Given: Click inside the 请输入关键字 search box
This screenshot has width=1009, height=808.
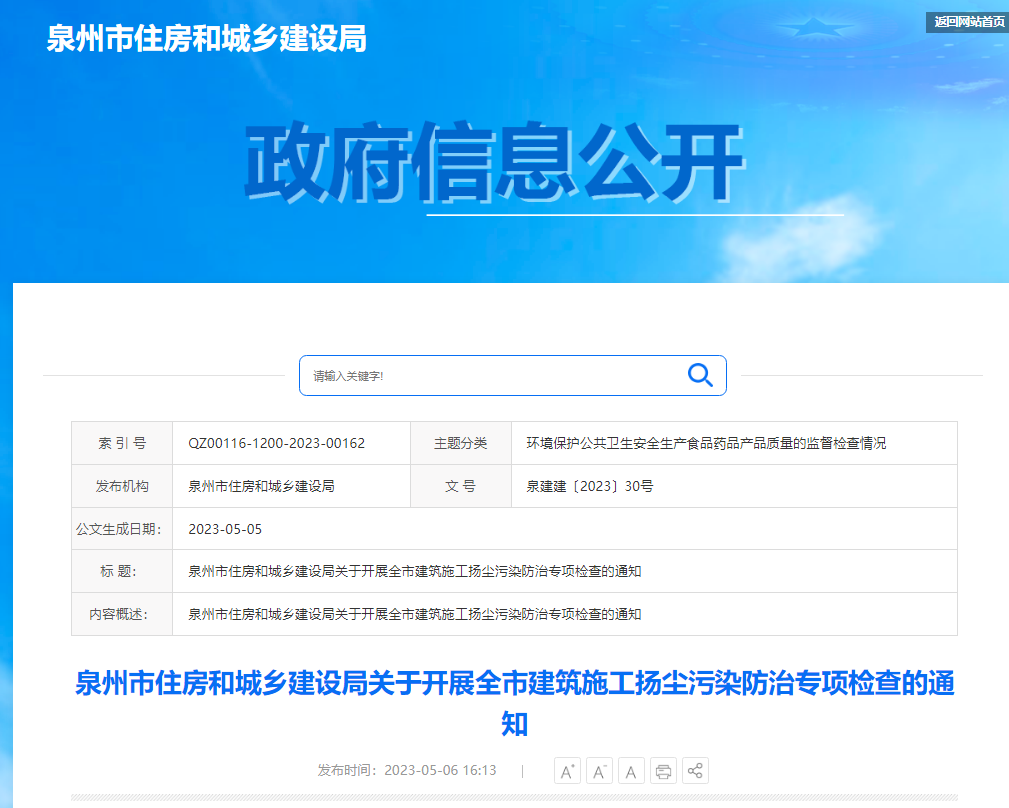Looking at the screenshot, I should (x=450, y=375).
